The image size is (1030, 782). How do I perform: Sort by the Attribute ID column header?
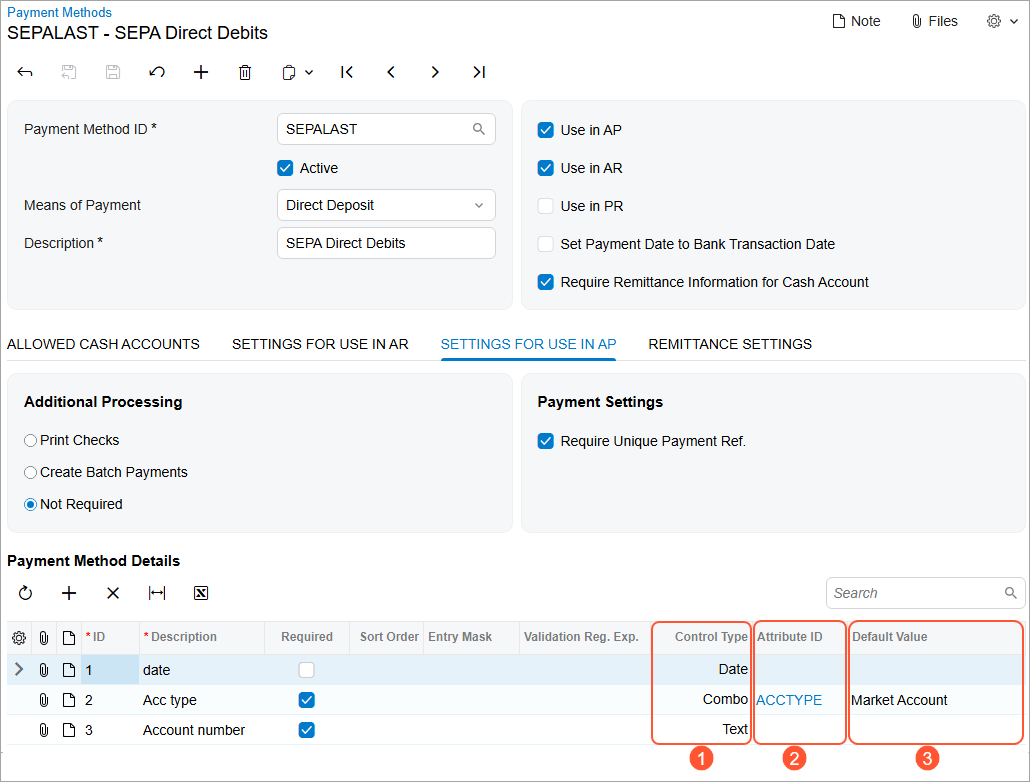[x=799, y=637]
